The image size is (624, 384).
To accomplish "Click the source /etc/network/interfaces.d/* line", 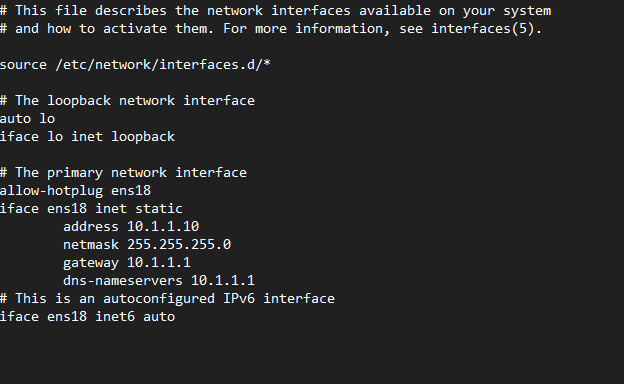I will [135, 64].
